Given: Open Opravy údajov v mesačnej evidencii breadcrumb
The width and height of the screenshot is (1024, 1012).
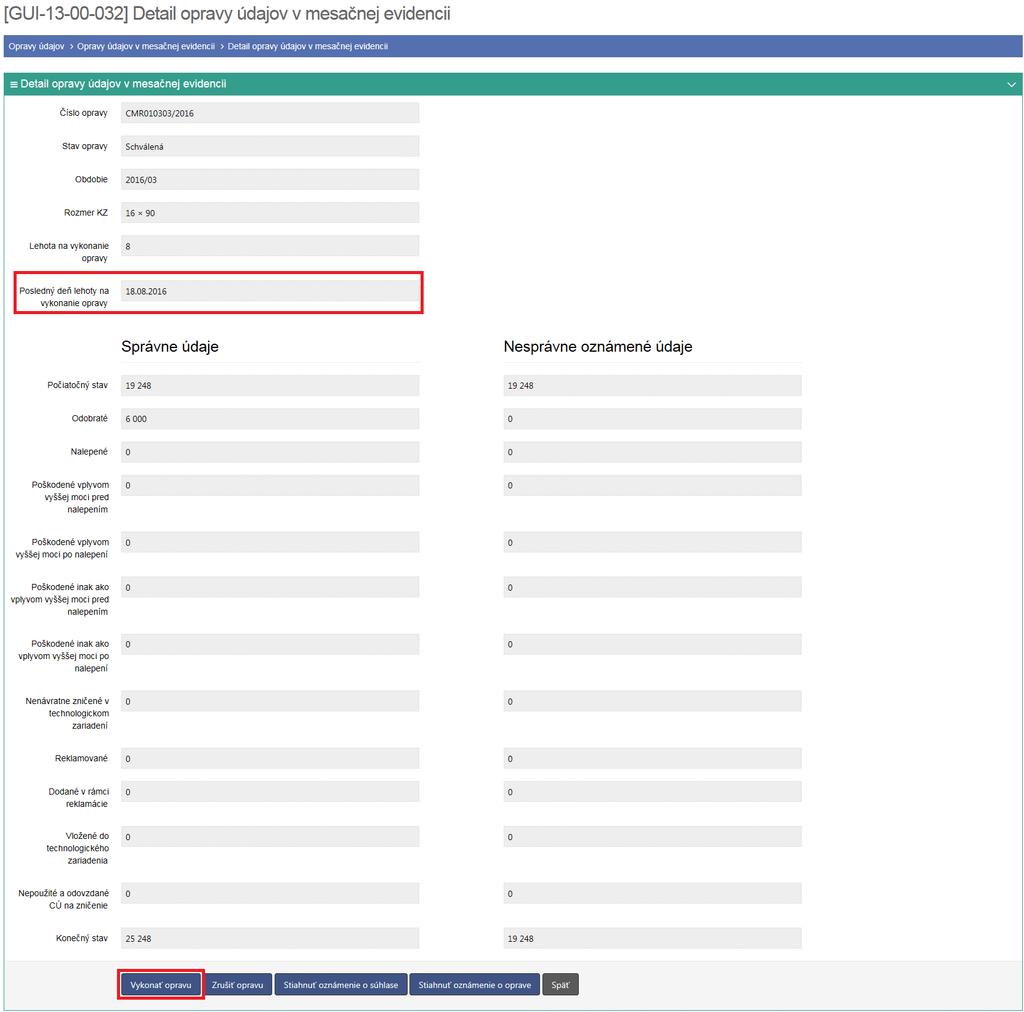Looking at the screenshot, I should (x=146, y=46).
